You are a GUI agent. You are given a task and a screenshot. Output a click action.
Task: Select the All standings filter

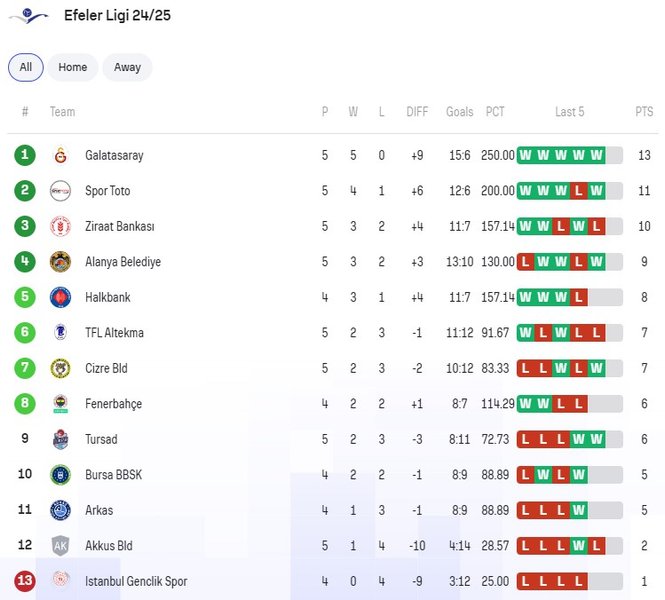click(26, 67)
